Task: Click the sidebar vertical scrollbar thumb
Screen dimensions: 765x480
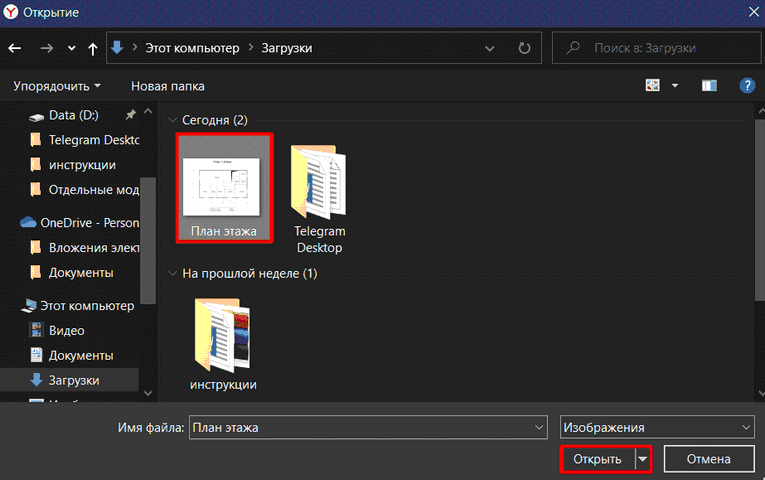Action: point(147,241)
